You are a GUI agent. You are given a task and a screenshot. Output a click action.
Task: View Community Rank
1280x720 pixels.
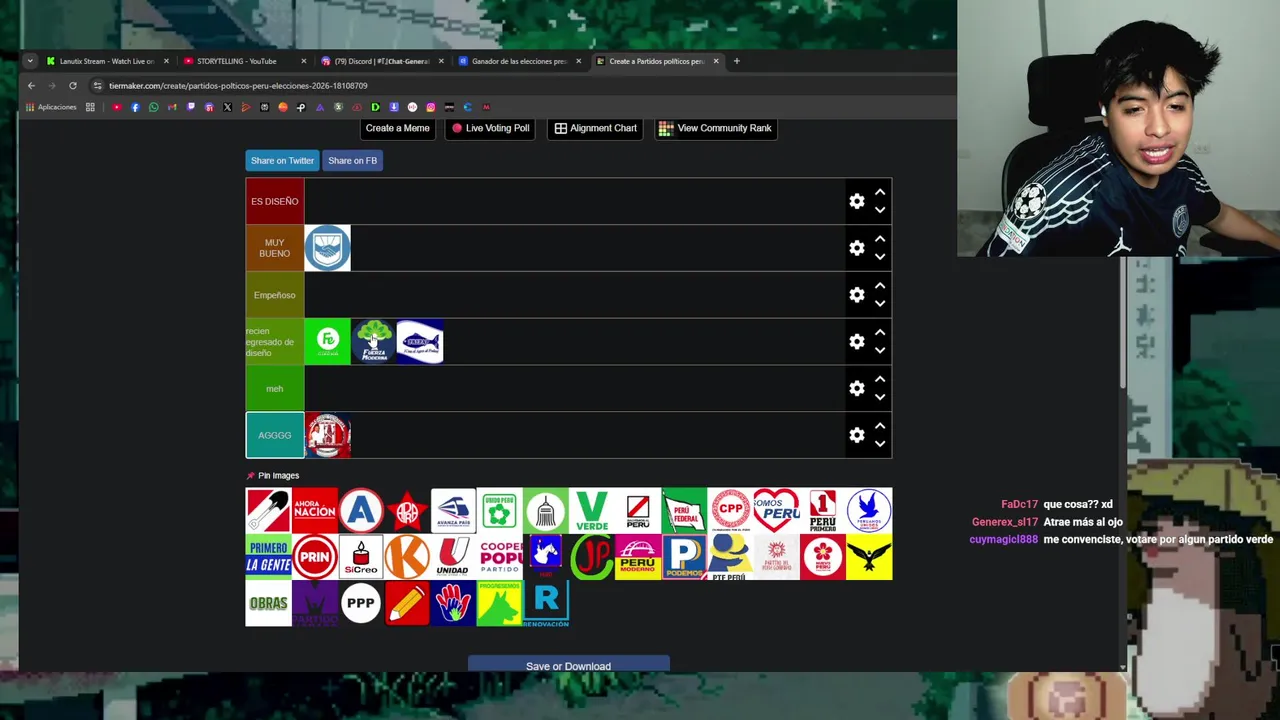715,128
